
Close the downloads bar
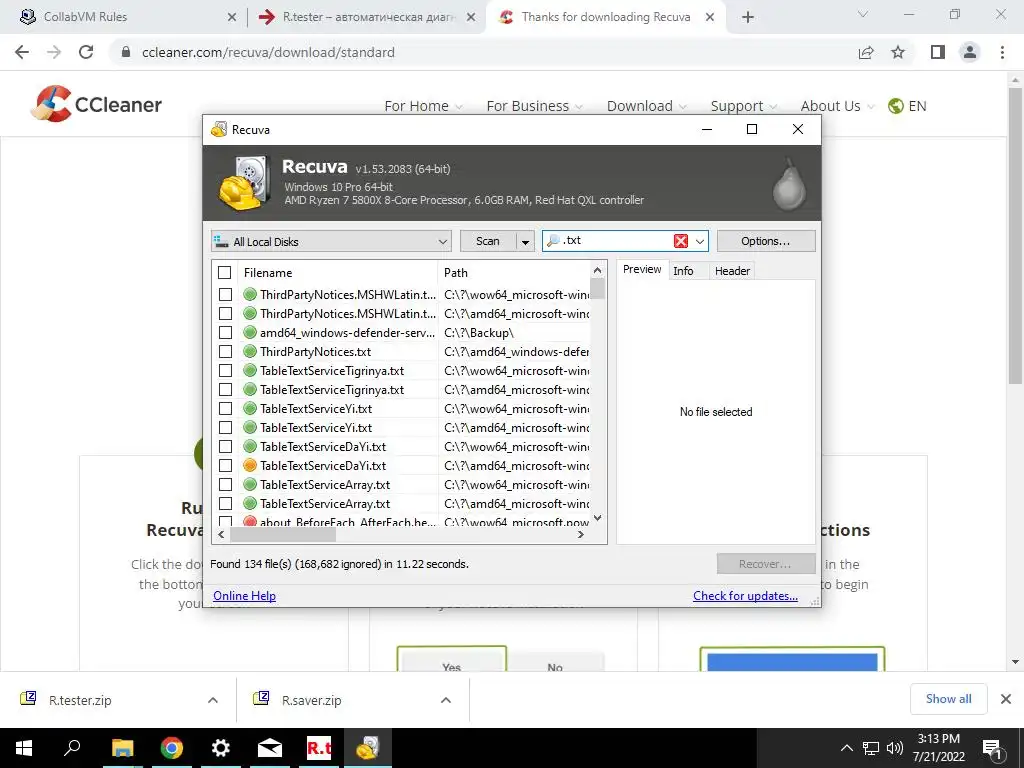click(x=1006, y=699)
